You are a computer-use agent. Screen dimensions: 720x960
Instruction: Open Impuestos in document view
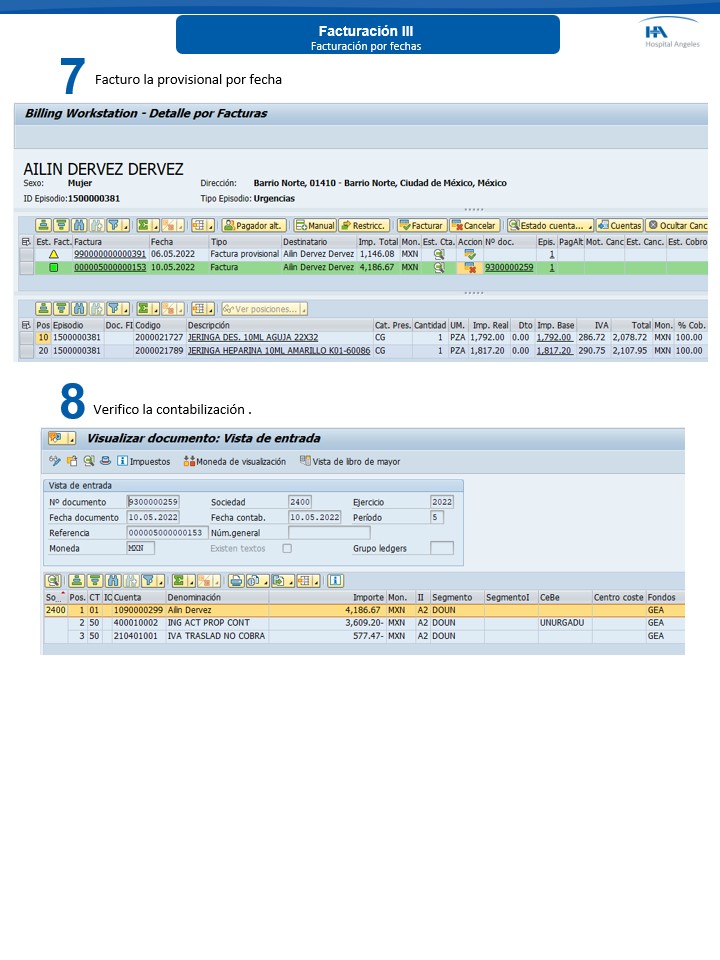tap(143, 461)
